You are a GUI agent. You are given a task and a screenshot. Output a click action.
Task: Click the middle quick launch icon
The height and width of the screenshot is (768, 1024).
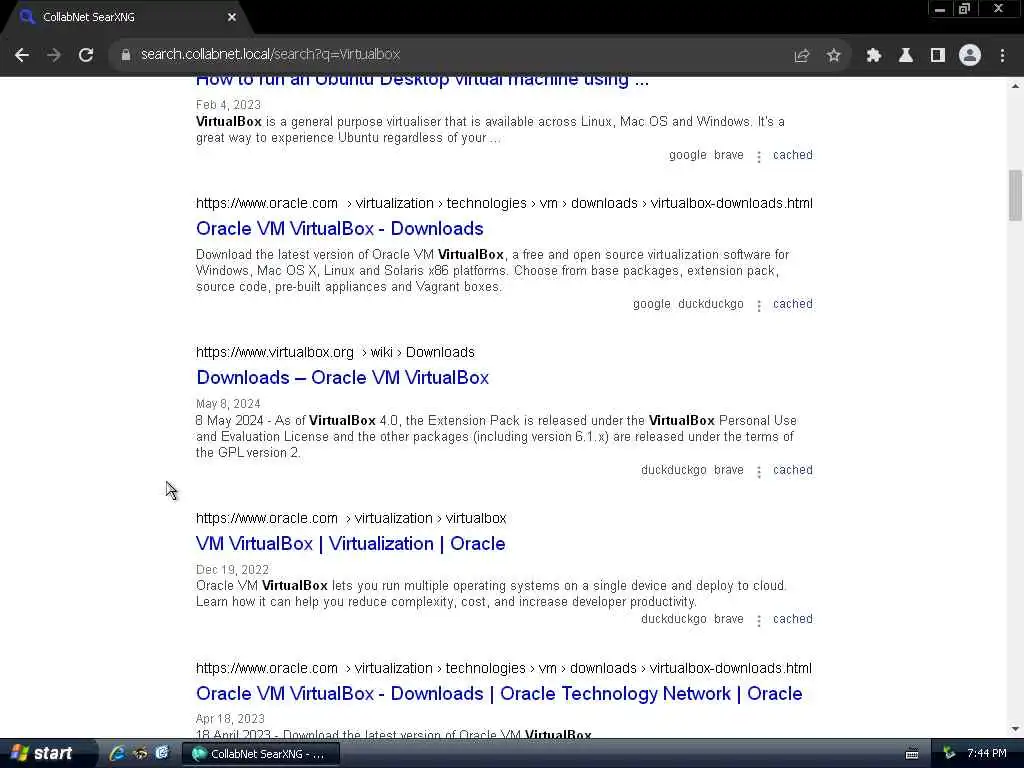tap(140, 753)
